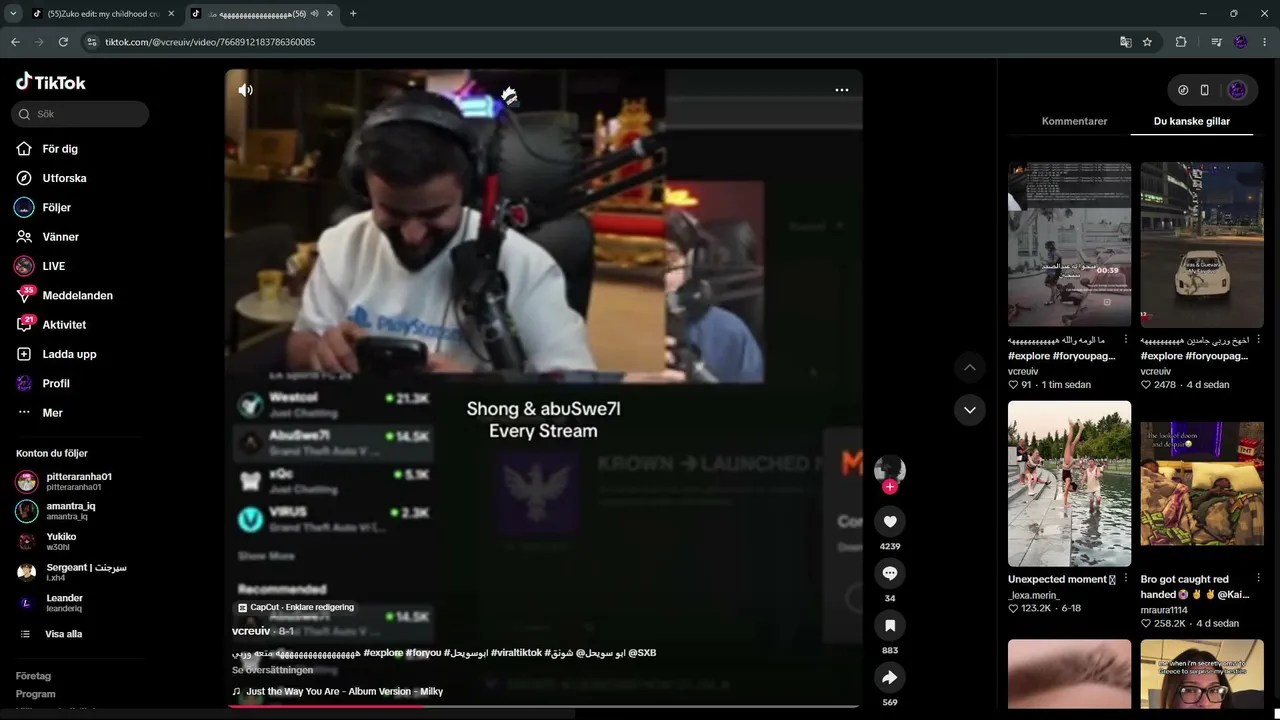Open the browser Extensions menu

pos(1181,42)
